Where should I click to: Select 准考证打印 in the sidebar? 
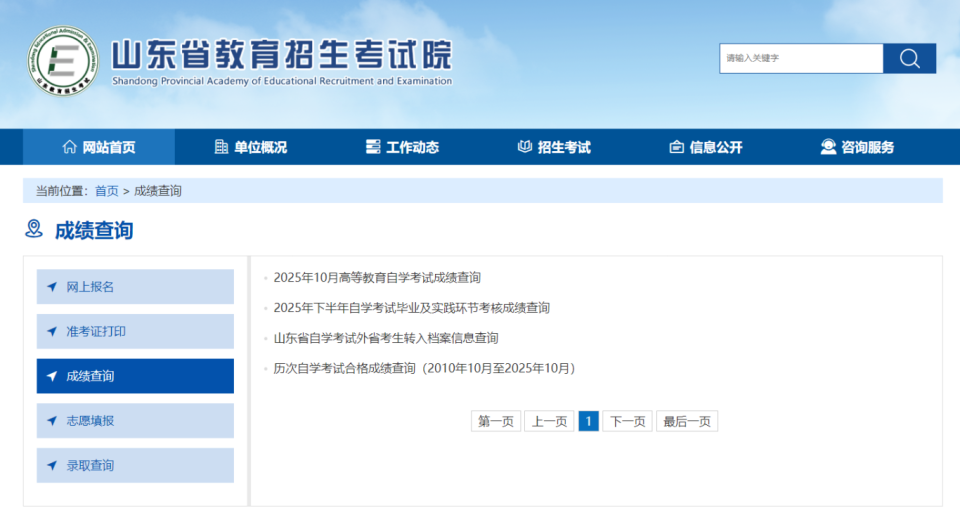pos(135,331)
